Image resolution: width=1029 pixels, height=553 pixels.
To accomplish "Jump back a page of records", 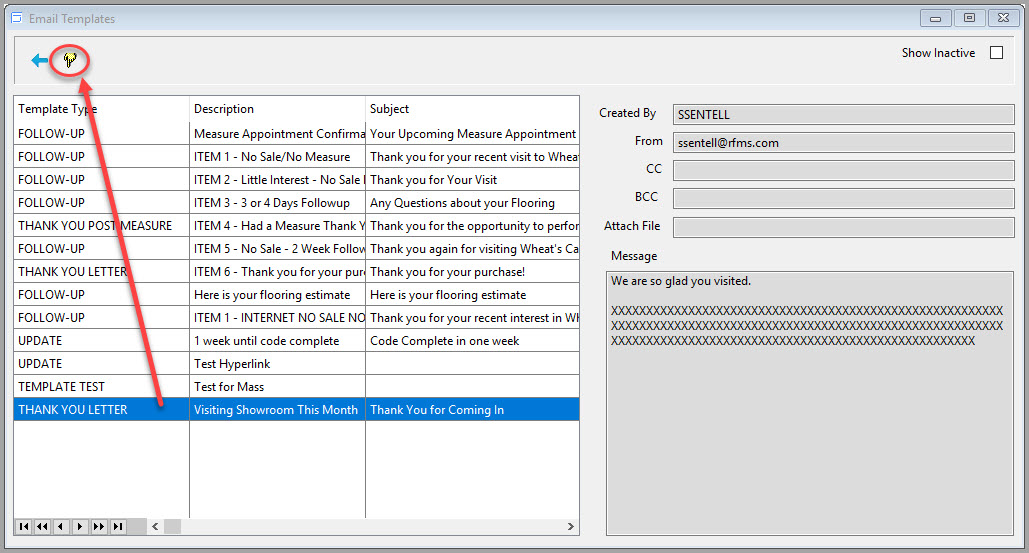I will pyautogui.click(x=42, y=526).
